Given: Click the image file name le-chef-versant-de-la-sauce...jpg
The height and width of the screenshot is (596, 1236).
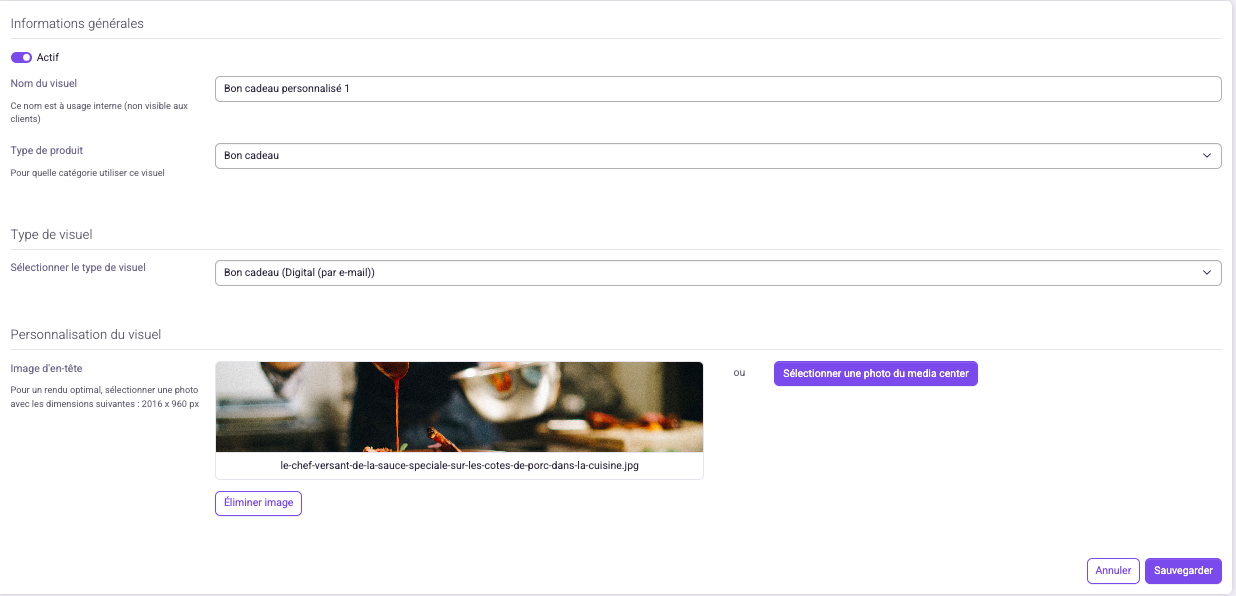Looking at the screenshot, I should coord(459,466).
